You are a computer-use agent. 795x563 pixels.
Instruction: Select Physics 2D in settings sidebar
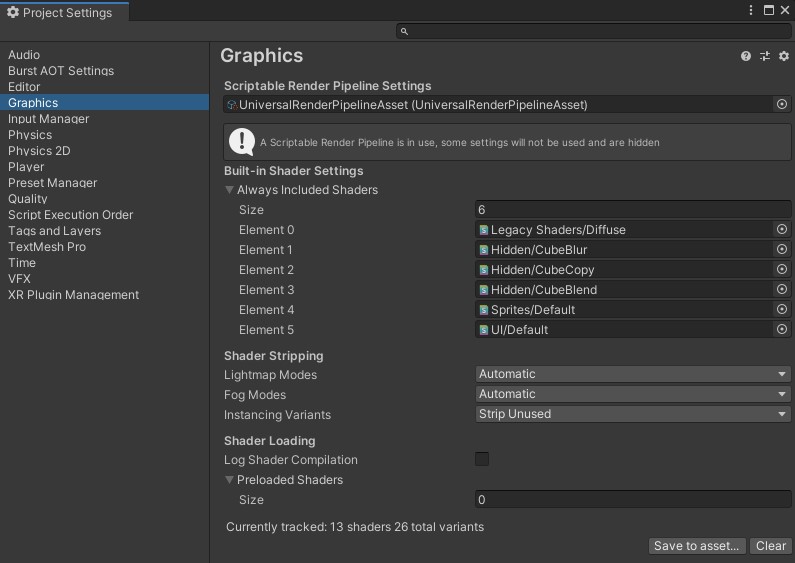[x=39, y=151]
